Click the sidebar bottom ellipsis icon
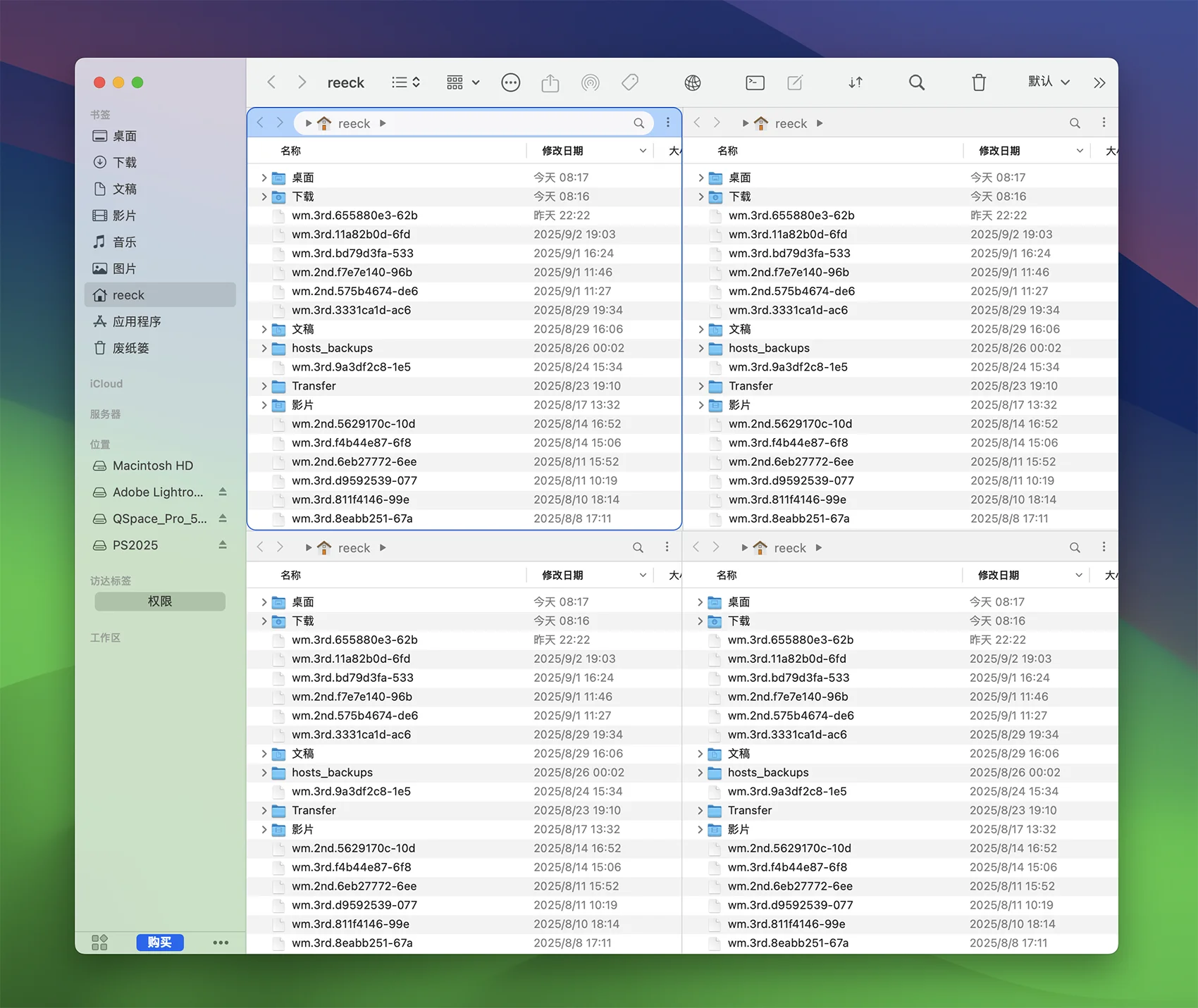 click(x=221, y=942)
